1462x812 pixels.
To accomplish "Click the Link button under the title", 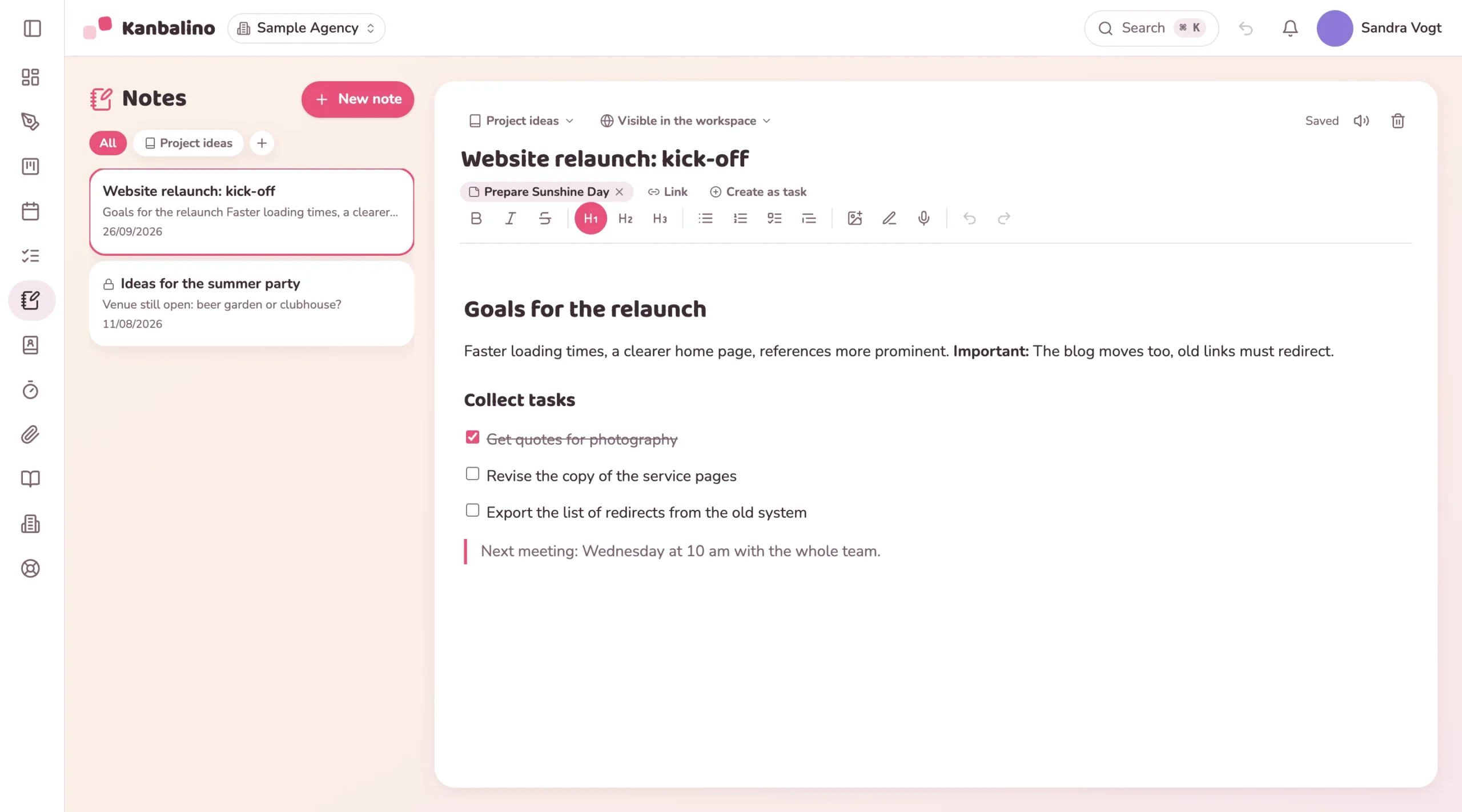I will pyautogui.click(x=668, y=192).
